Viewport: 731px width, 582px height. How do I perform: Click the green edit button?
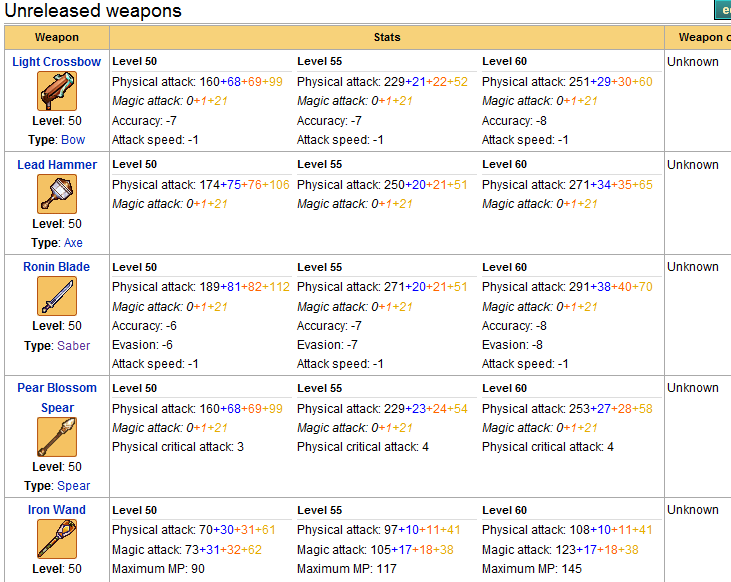click(x=722, y=11)
